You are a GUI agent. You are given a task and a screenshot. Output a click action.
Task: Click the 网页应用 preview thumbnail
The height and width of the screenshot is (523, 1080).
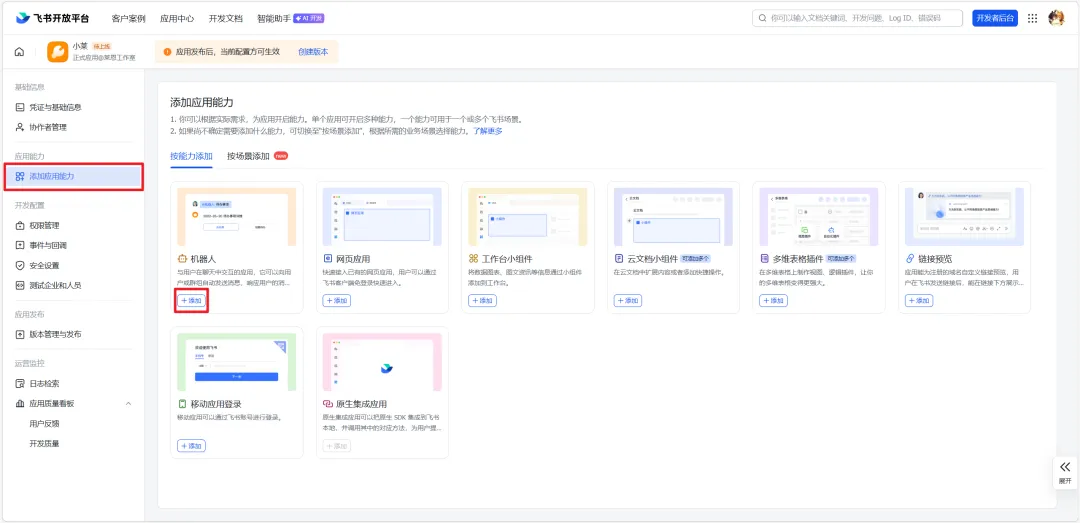pos(382,217)
